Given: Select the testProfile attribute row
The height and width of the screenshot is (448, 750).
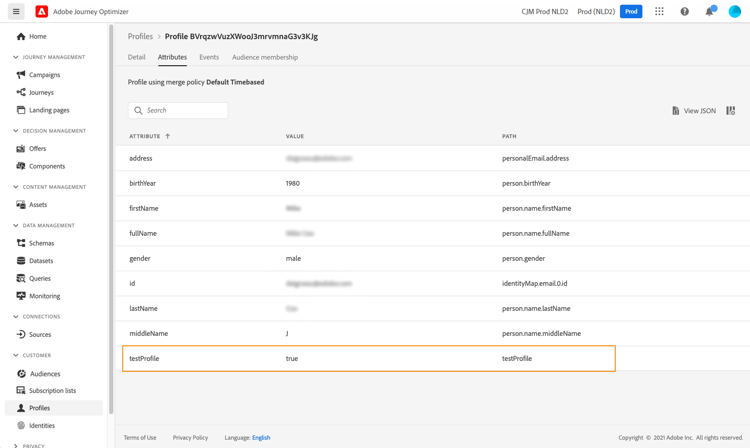Looking at the screenshot, I should pyautogui.click(x=368, y=358).
